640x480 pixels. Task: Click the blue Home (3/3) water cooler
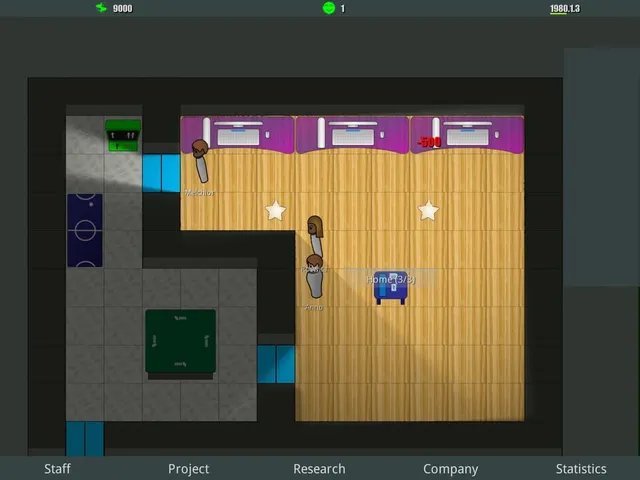tap(391, 288)
